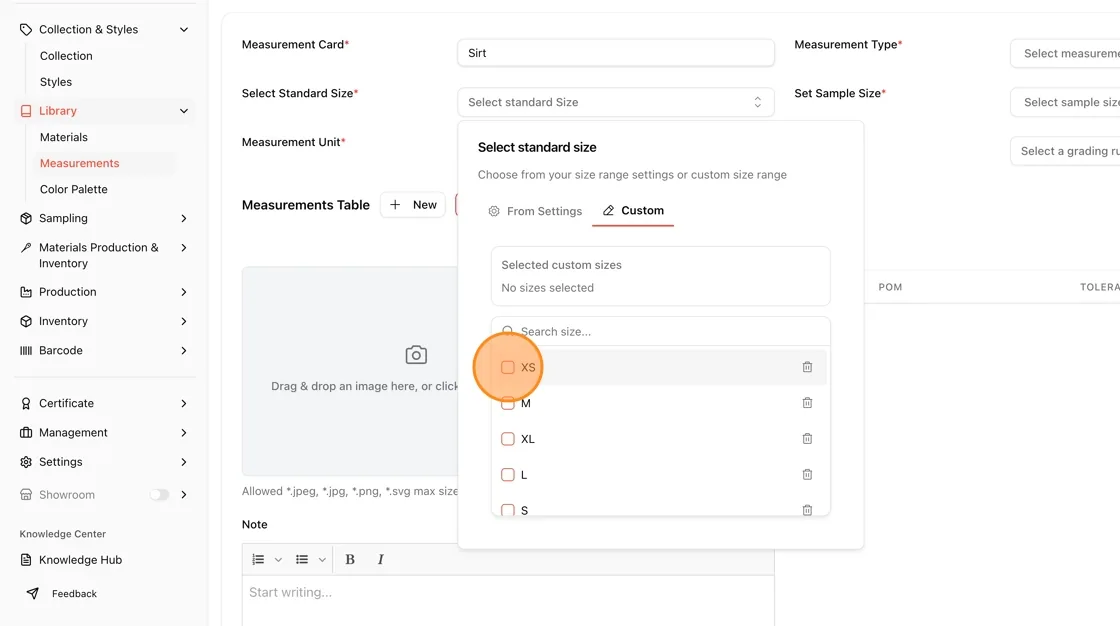1120x626 pixels.
Task: Tick the XL size checkbox
Action: click(x=508, y=439)
